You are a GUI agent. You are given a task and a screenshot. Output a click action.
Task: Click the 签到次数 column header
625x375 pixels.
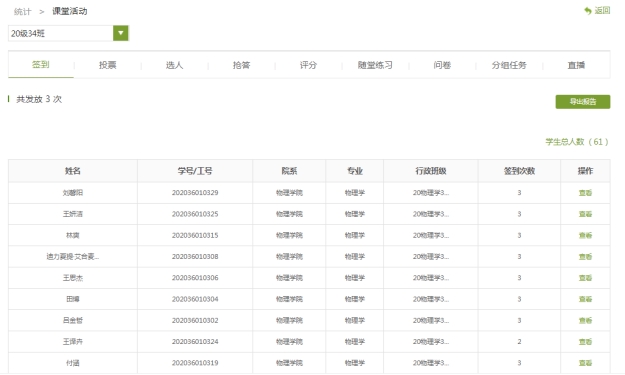tap(519, 171)
